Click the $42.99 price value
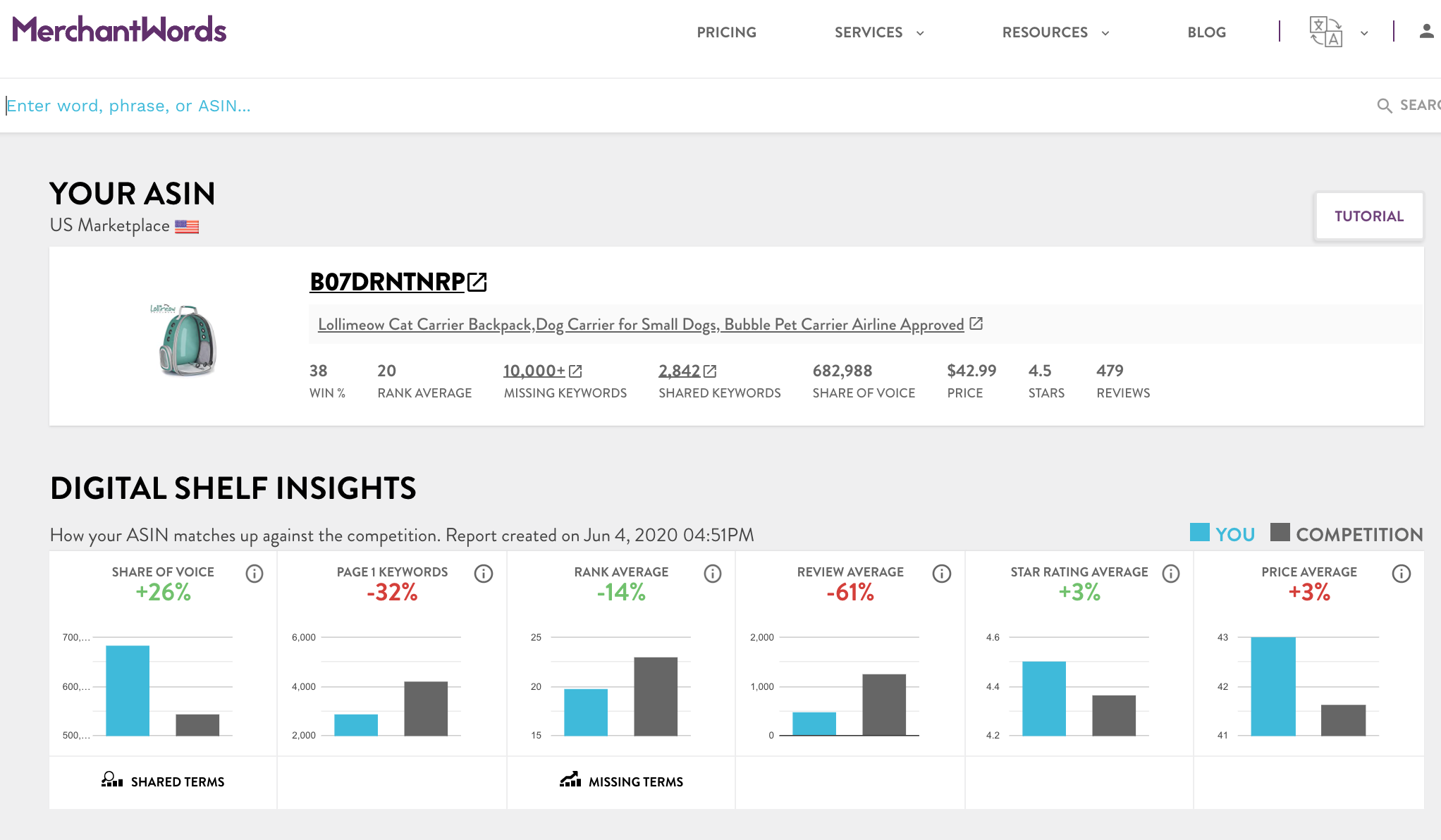Viewport: 1441px width, 840px height. [x=971, y=371]
